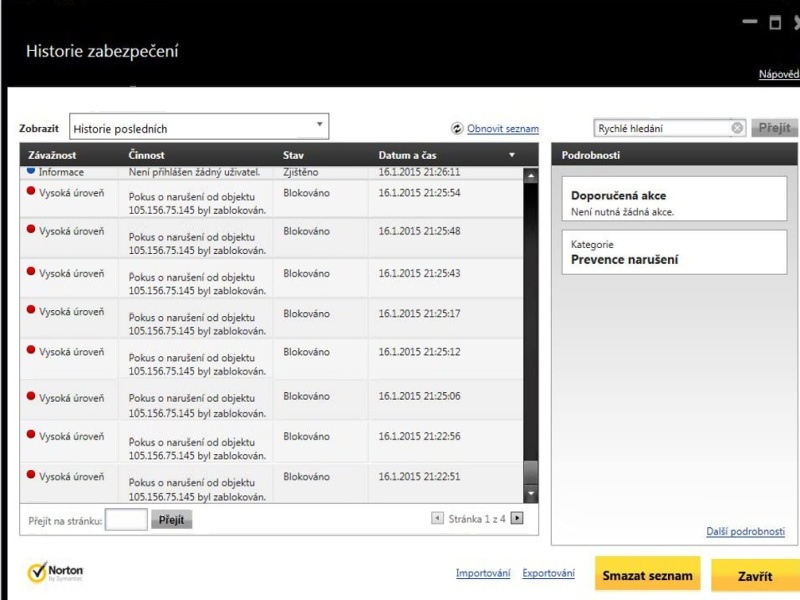Click the Norton by Symantec logo
Screen dimensions: 800x600
[x=55, y=574]
